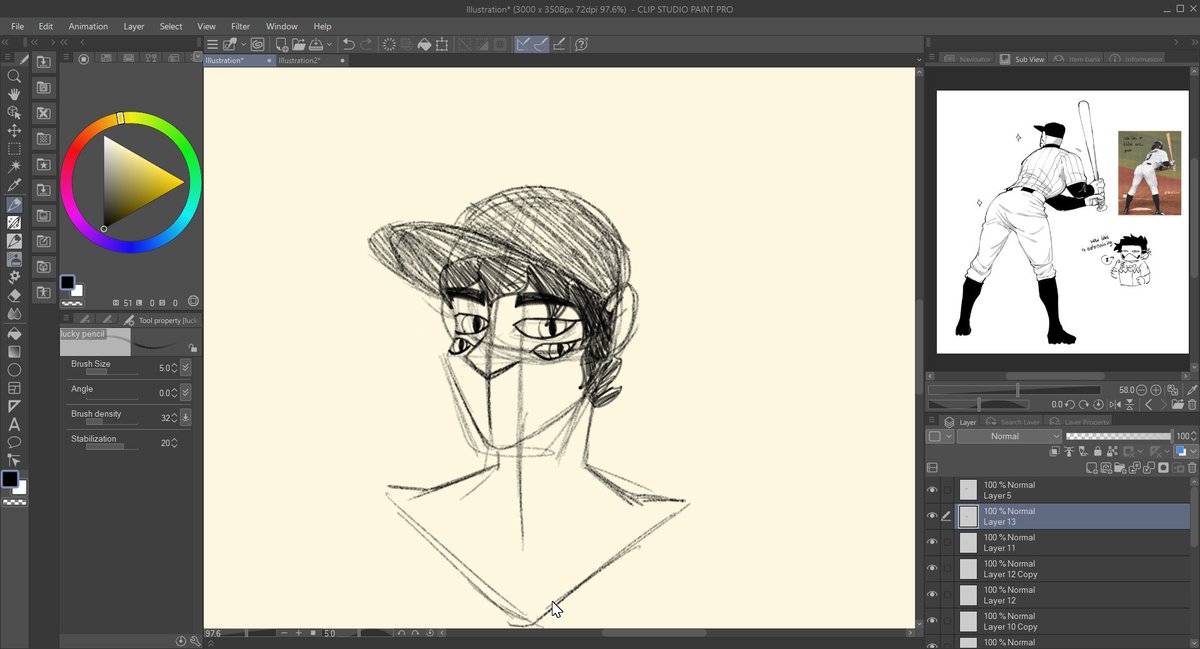Select the Hand tool in the toolbar
This screenshot has width=1200, height=649.
14,94
